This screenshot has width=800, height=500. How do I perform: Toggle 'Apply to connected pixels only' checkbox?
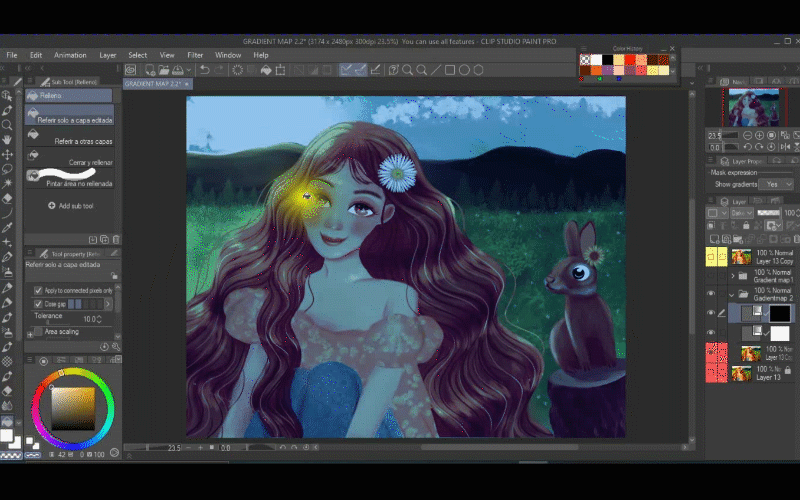tap(38, 290)
